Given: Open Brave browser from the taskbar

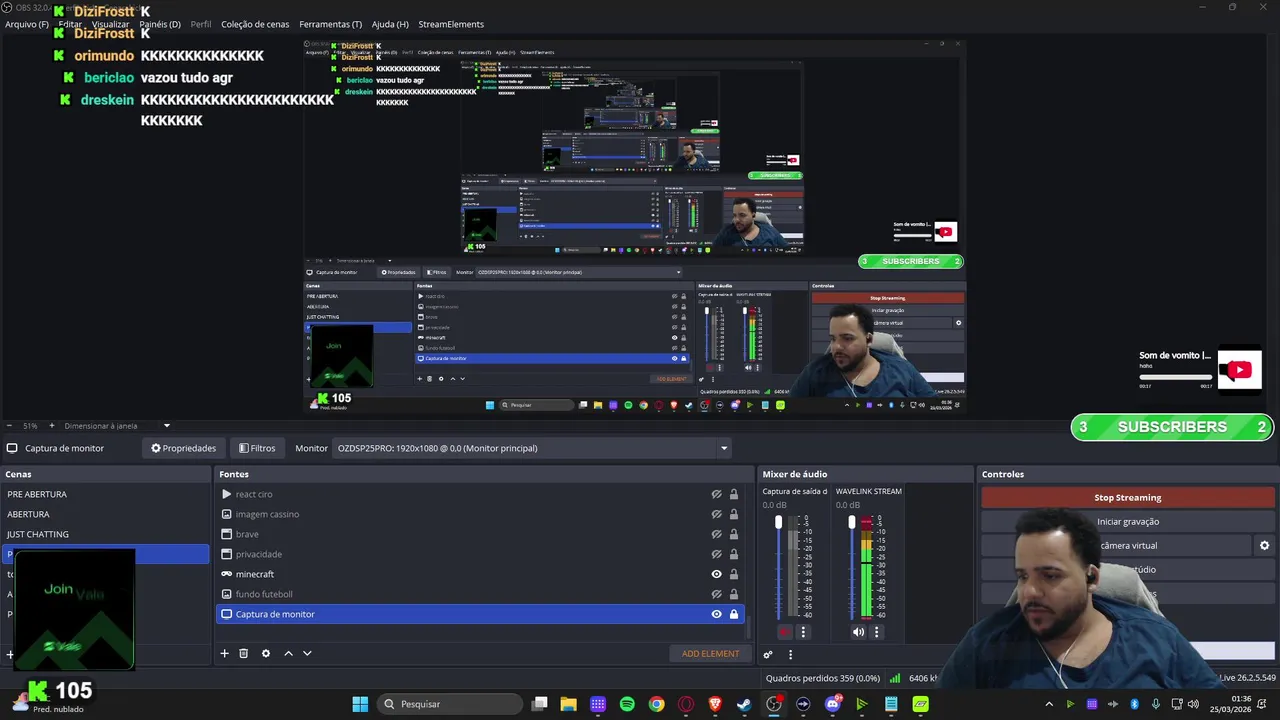Looking at the screenshot, I should click(715, 704).
